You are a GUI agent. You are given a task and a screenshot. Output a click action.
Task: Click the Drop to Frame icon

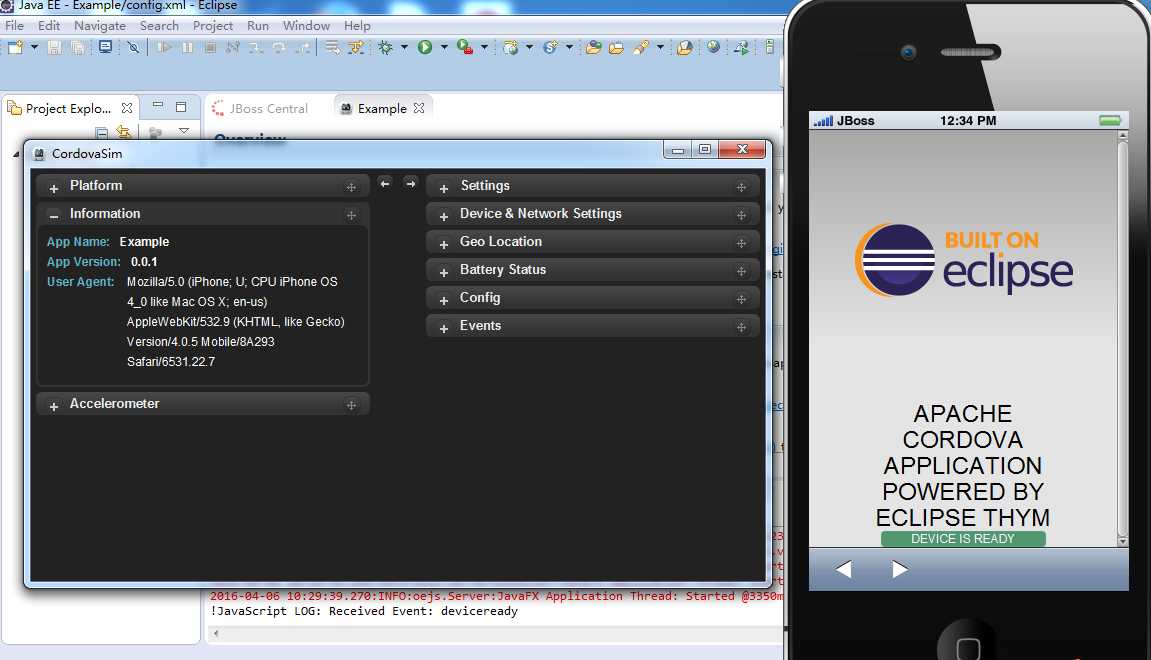pos(333,48)
